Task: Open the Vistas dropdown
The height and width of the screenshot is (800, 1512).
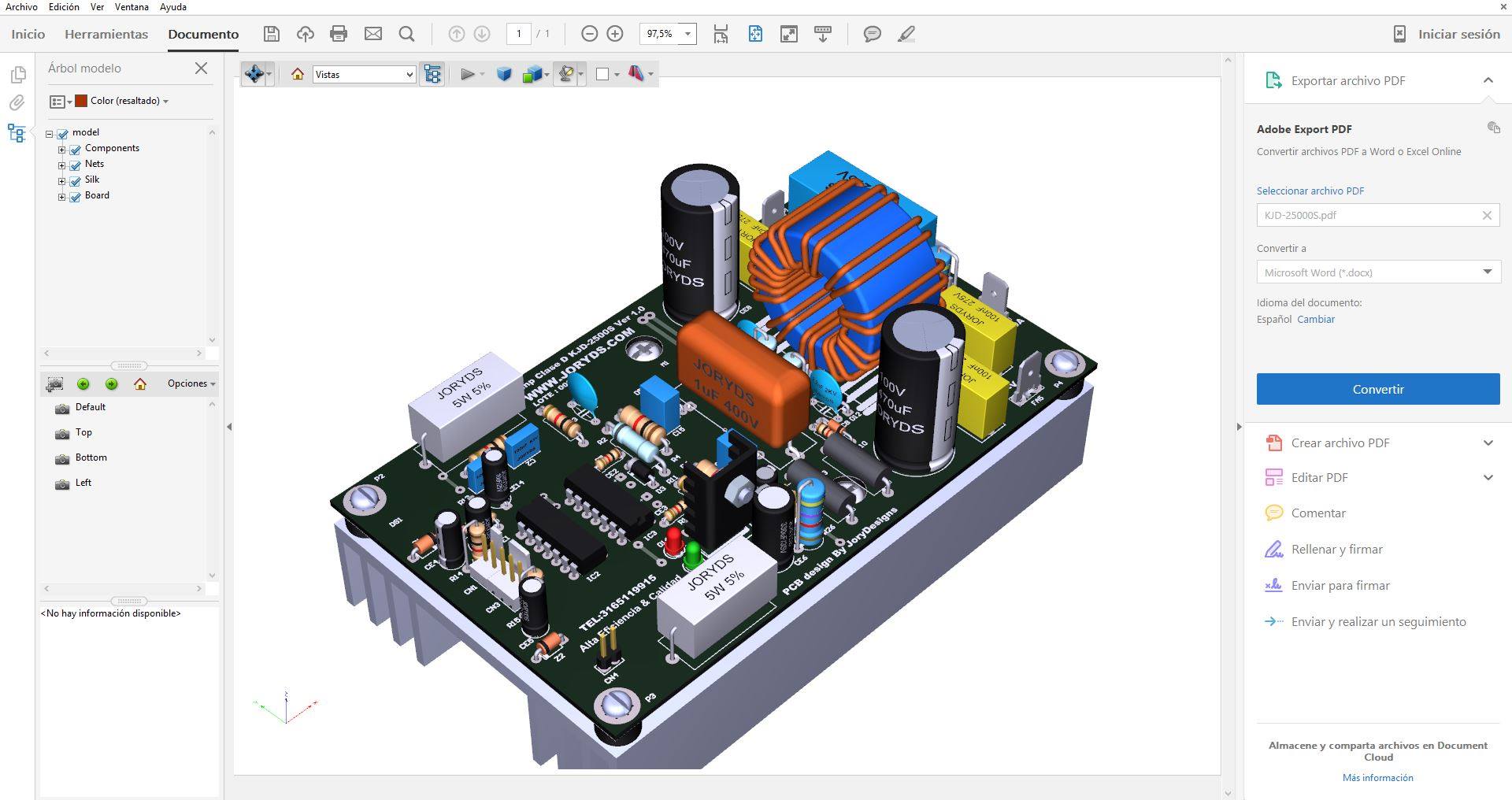Action: click(364, 74)
